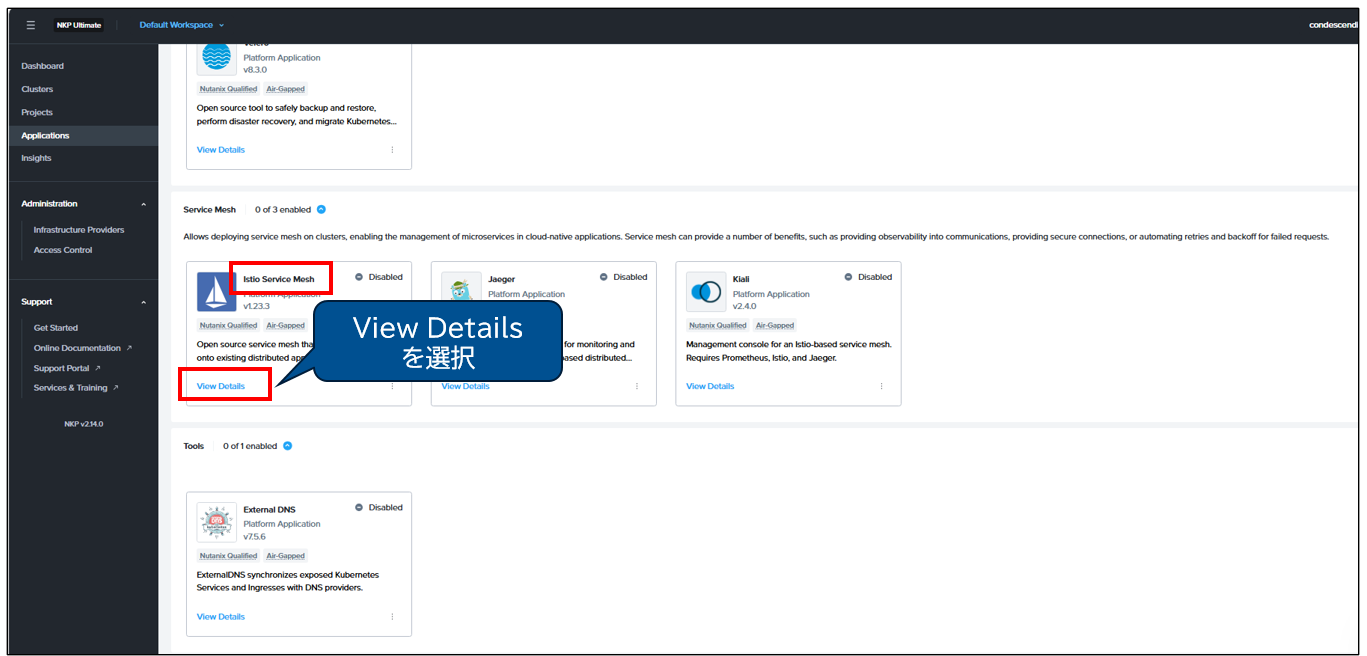Open the Default Workspace dropdown
The width and height of the screenshot is (1367, 656).
coord(181,25)
